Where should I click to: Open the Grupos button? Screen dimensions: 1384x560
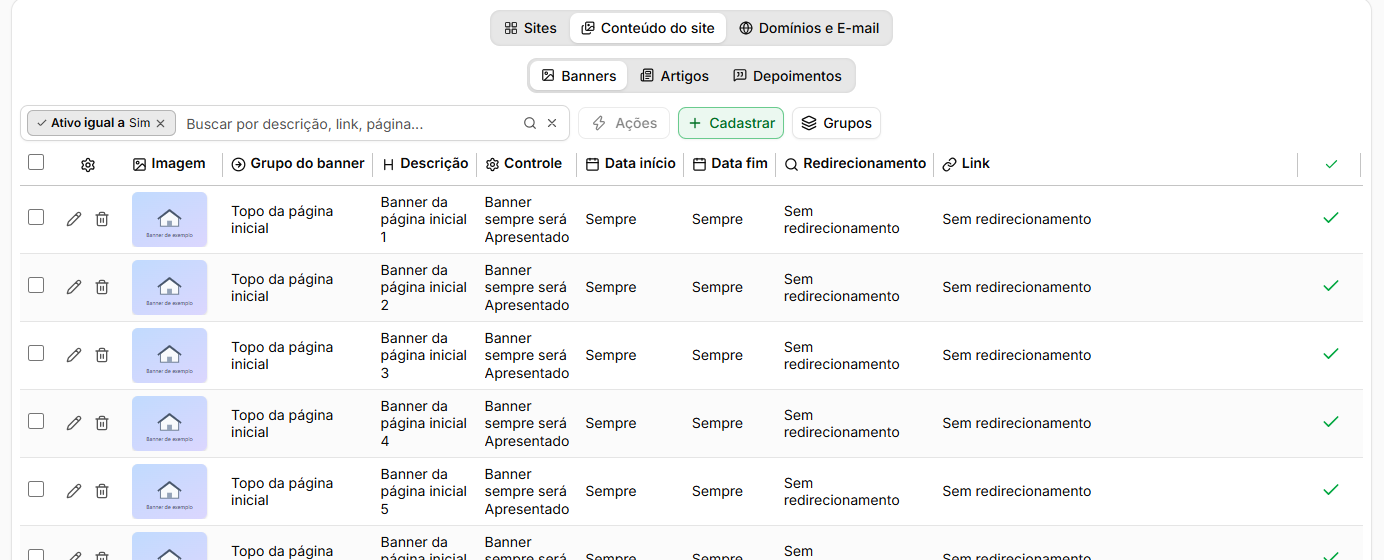tap(836, 123)
